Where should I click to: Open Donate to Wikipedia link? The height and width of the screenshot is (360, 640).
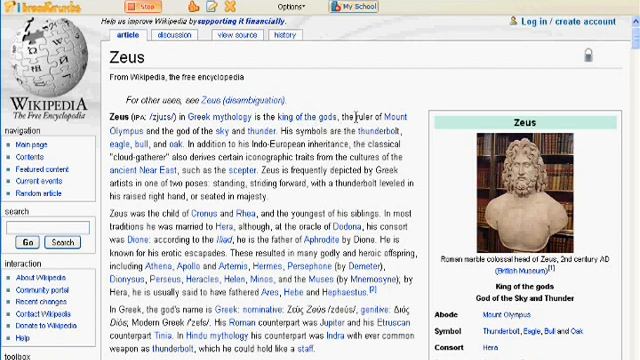pyautogui.click(x=46, y=326)
